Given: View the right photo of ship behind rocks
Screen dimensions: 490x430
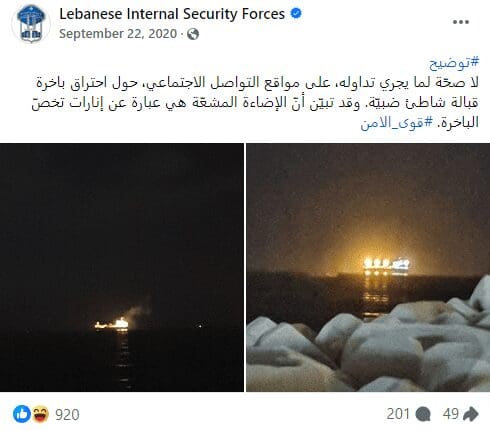Looking at the screenshot, I should (368, 267).
